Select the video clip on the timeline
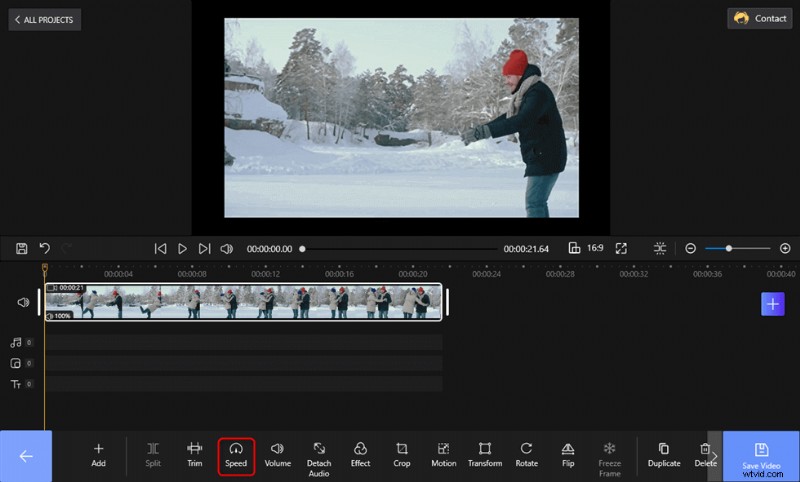Image resolution: width=800 pixels, height=482 pixels. [243, 302]
